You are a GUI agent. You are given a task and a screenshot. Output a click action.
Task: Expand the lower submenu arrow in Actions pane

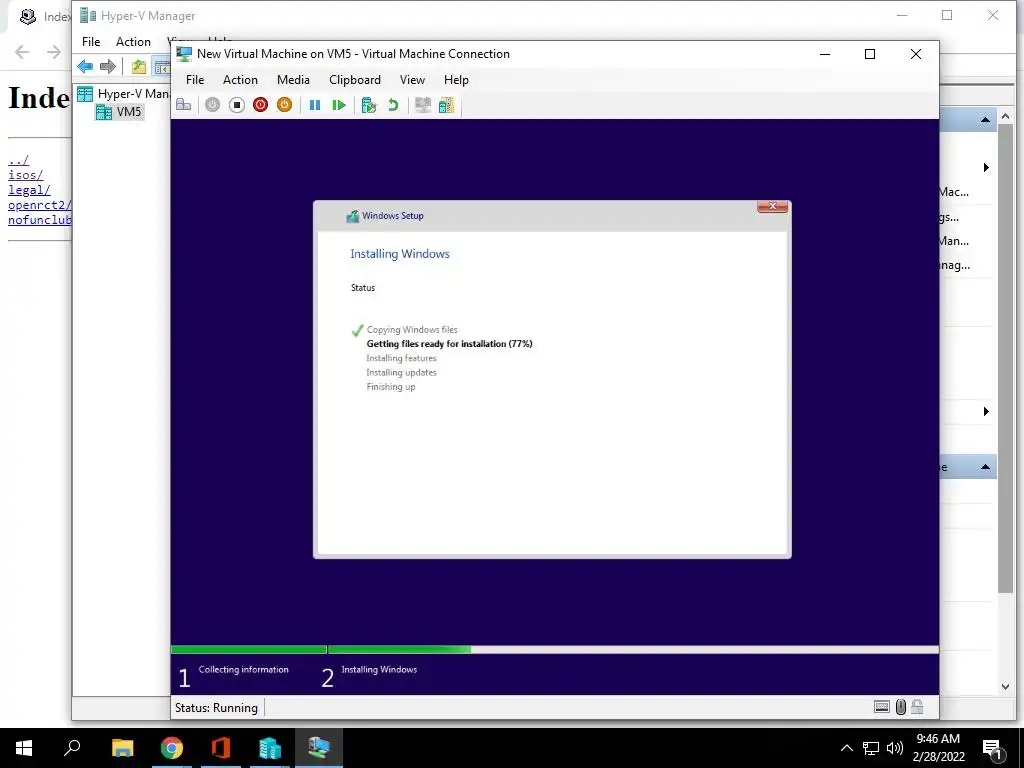point(986,411)
